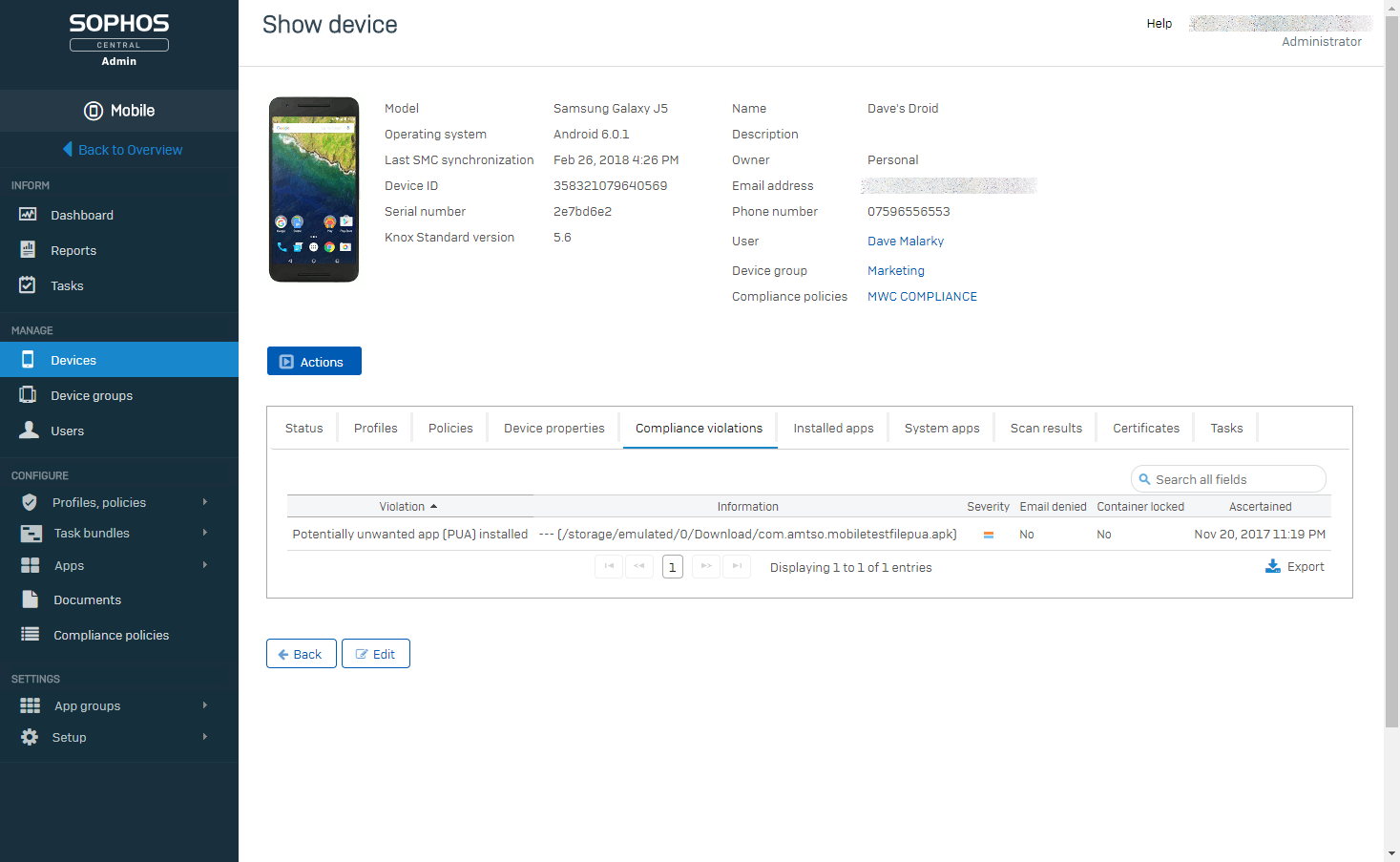Click the Ascertained column header
Viewport: 1400px width, 862px height.
point(1261,506)
